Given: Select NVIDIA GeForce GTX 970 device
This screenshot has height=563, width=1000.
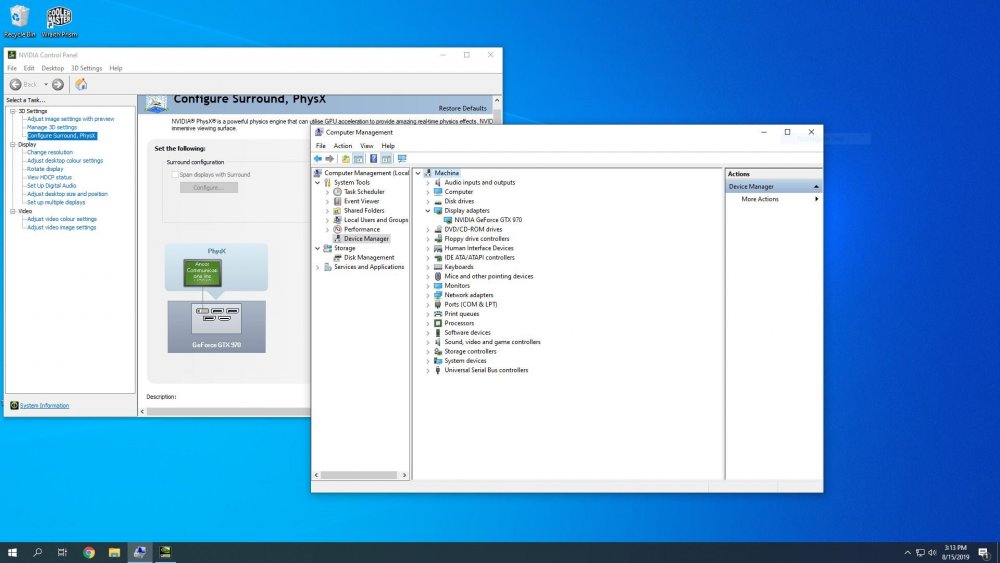Looking at the screenshot, I should [488, 220].
